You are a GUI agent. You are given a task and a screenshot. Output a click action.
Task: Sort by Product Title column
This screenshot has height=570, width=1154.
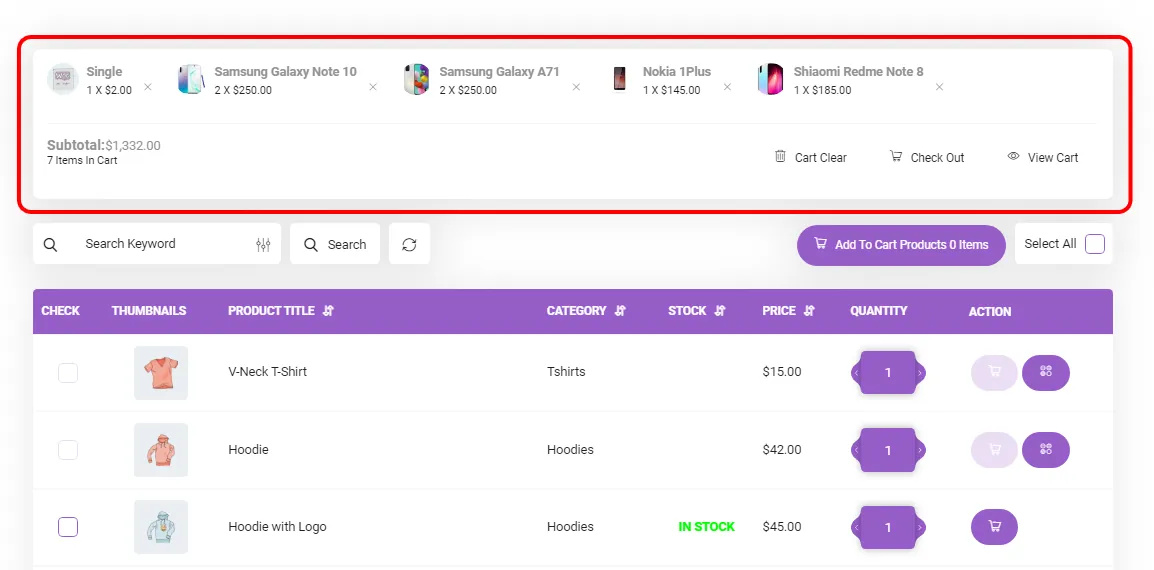pyautogui.click(x=328, y=311)
